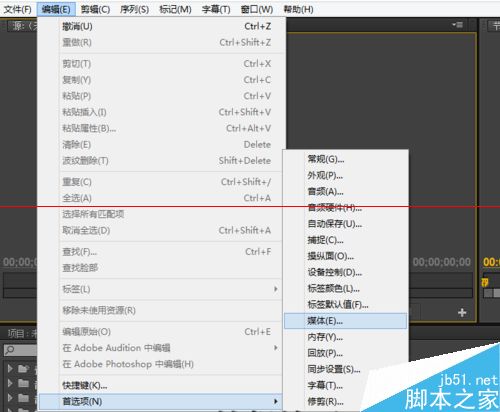Select 清除(E) menu entry

(x=162, y=145)
